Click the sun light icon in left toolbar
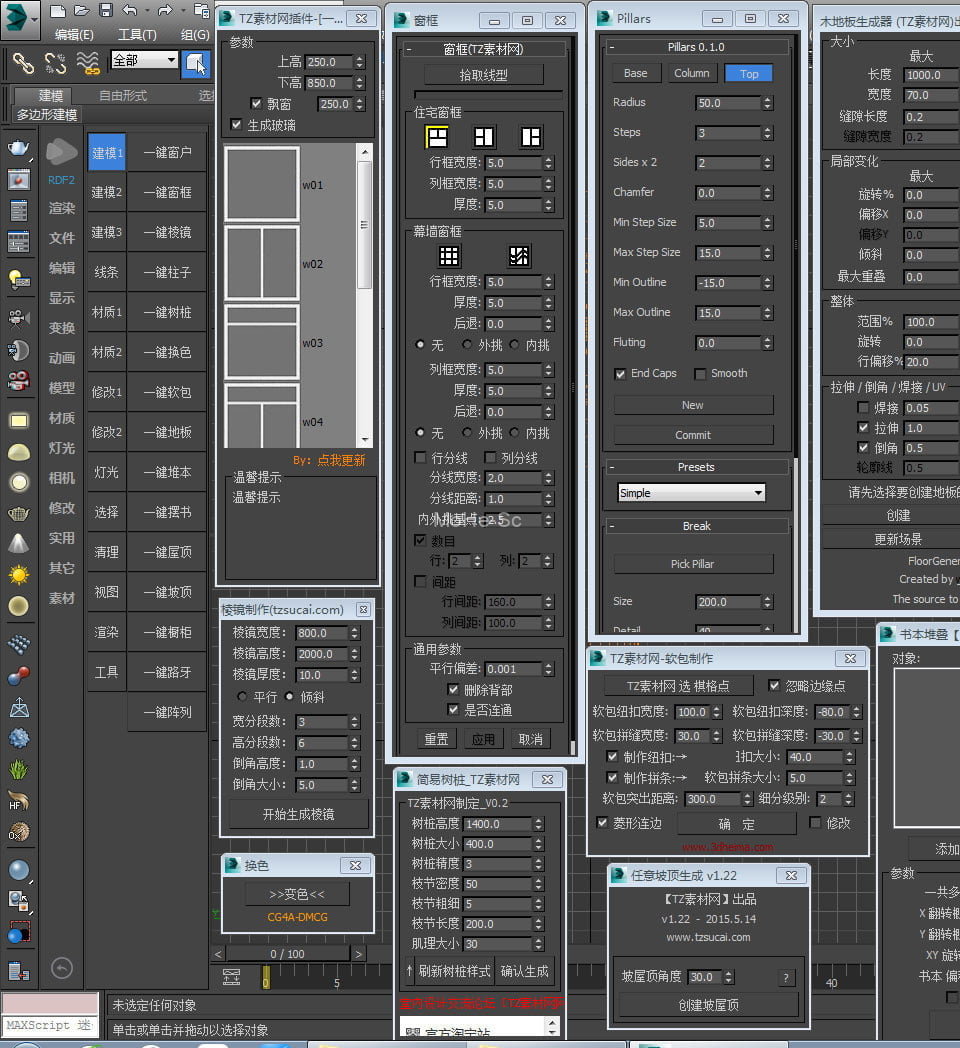The height and width of the screenshot is (1048, 960). click(x=18, y=575)
